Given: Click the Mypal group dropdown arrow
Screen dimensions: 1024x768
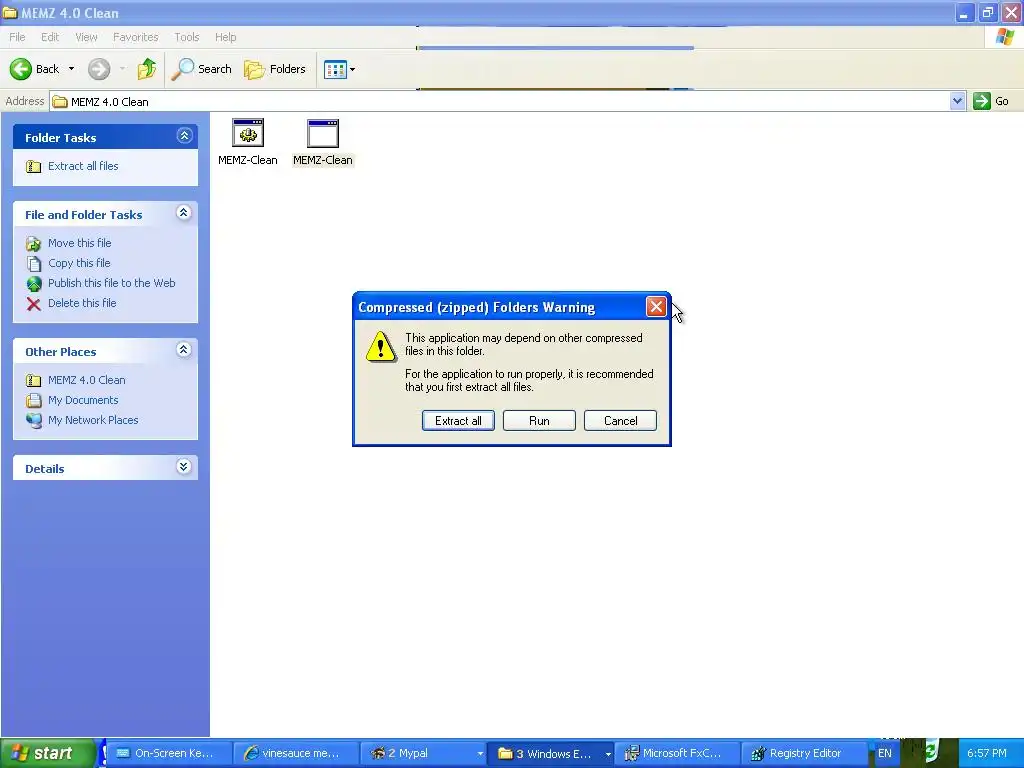Looking at the screenshot, I should tap(480, 754).
